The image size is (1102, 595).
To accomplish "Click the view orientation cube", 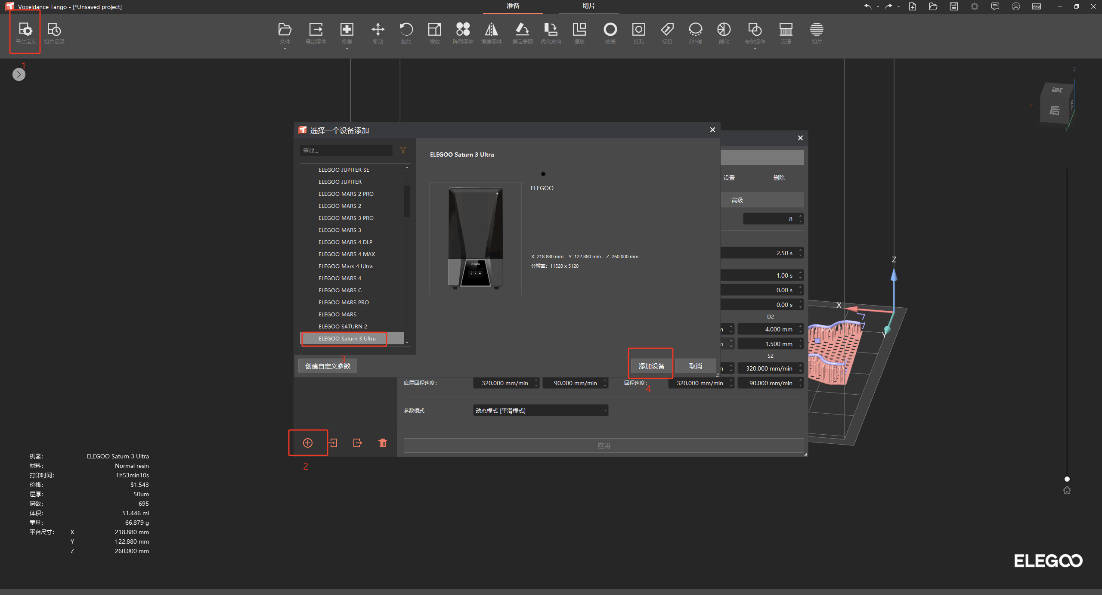I will coord(1056,103).
